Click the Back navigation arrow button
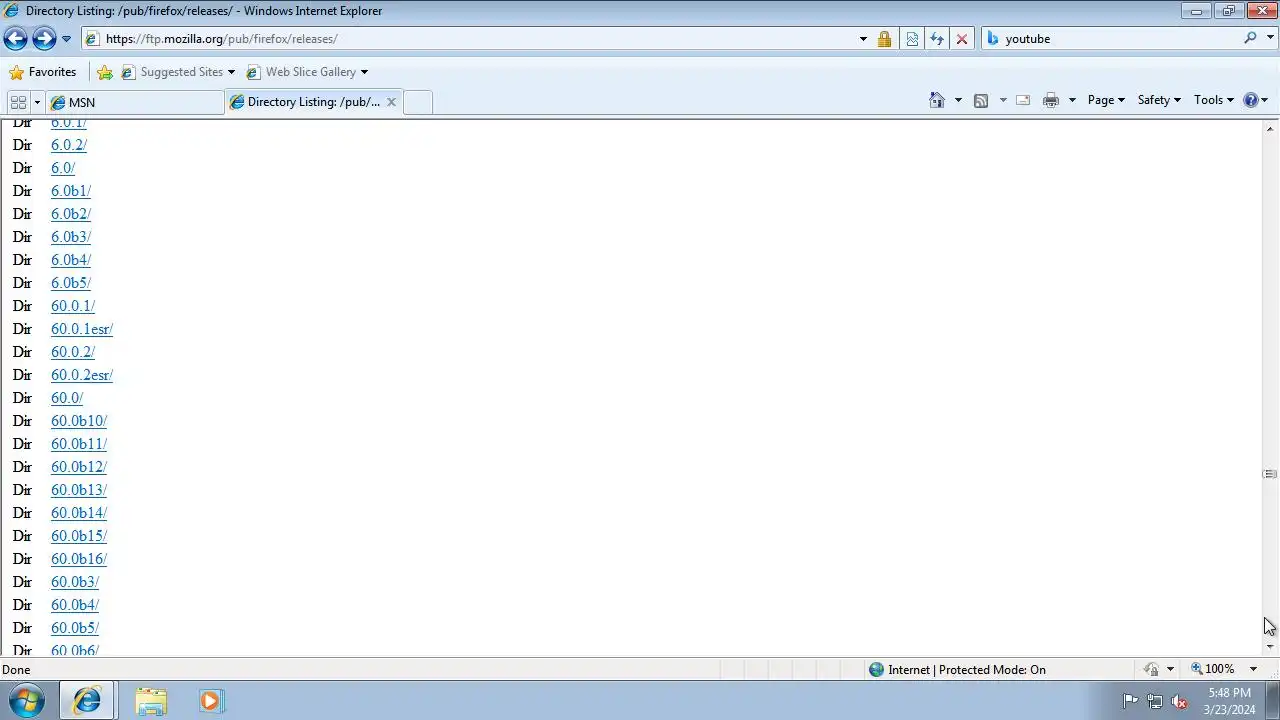1280x720 pixels. [15, 39]
